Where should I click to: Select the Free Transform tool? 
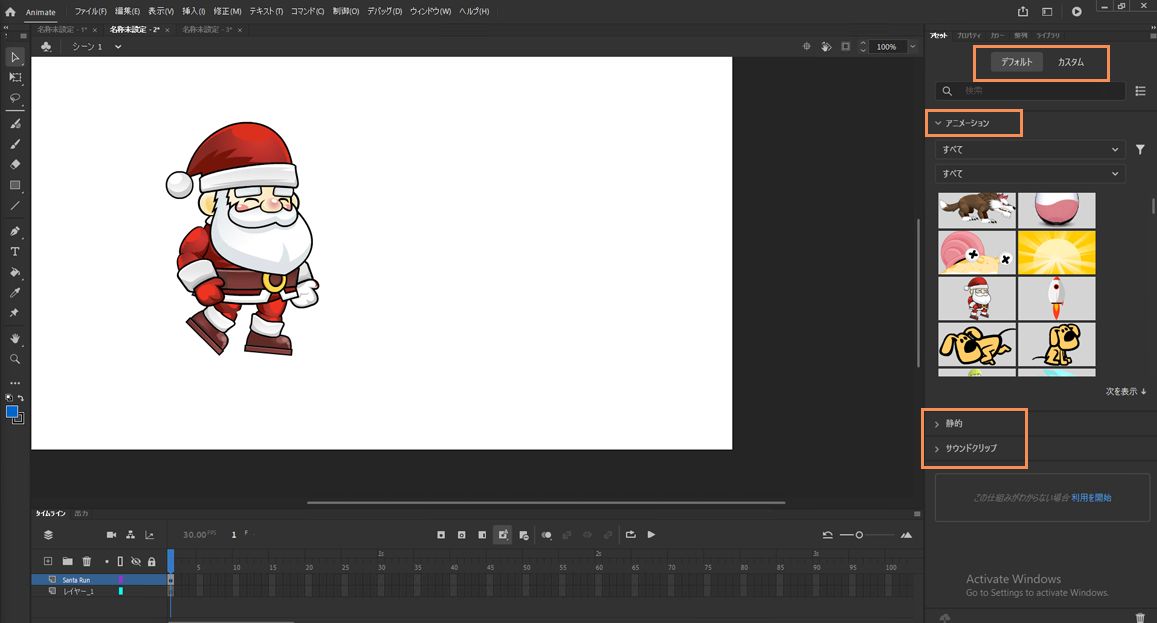(15, 77)
